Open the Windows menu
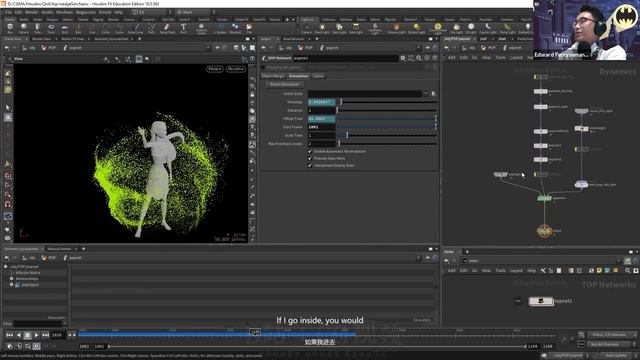 64,12
